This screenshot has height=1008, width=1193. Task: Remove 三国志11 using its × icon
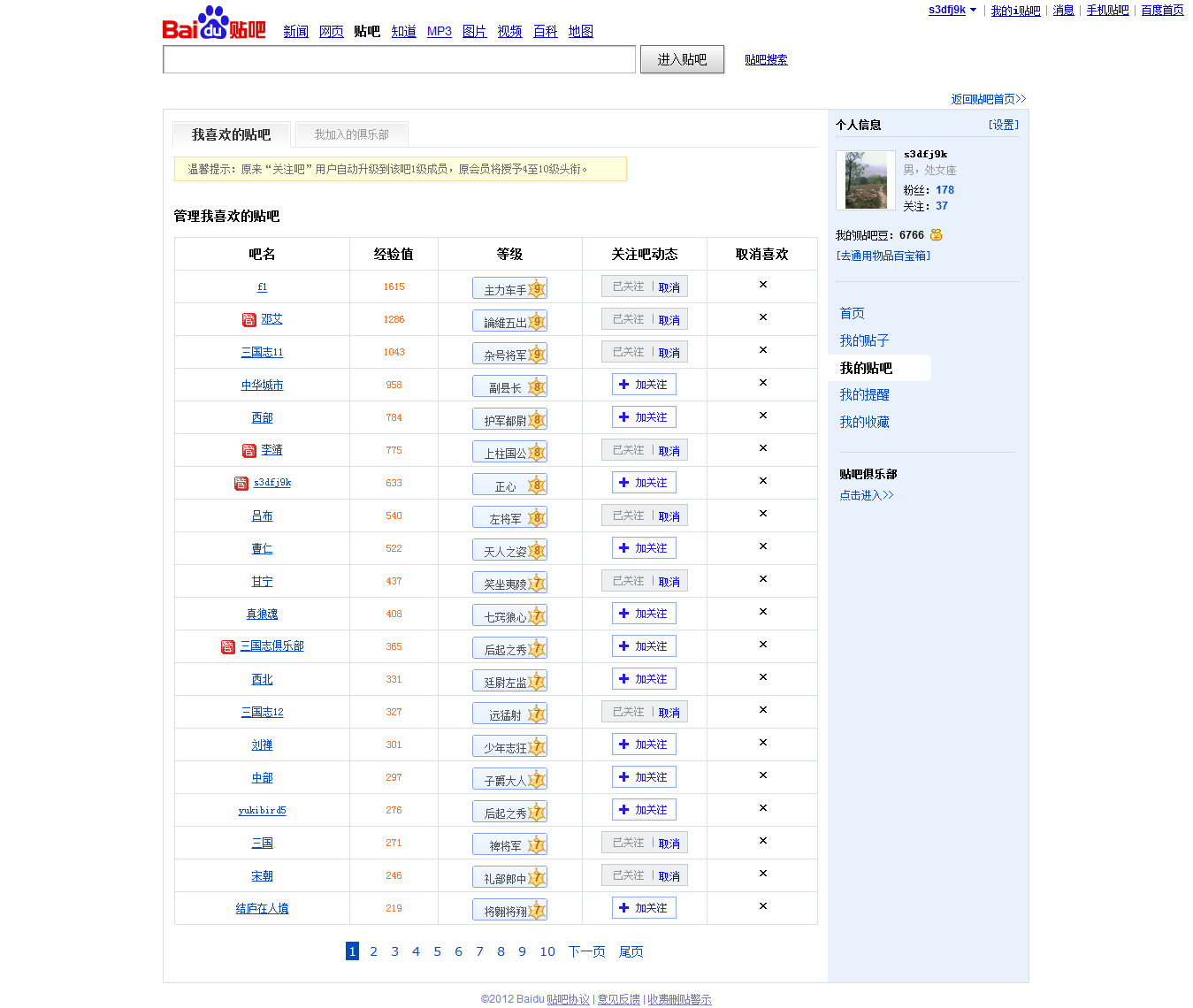pyautogui.click(x=762, y=350)
